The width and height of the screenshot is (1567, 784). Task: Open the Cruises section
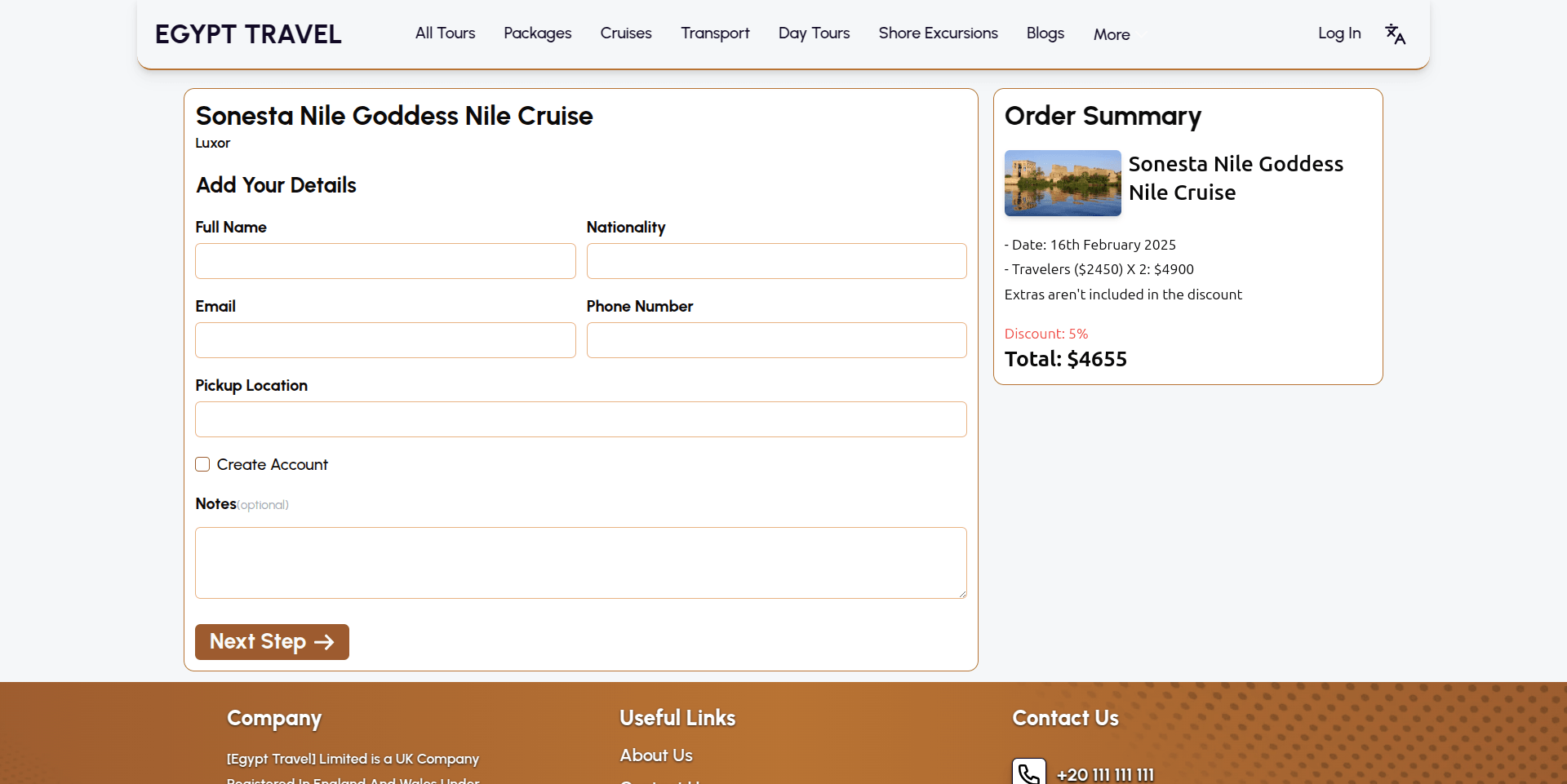(x=625, y=33)
